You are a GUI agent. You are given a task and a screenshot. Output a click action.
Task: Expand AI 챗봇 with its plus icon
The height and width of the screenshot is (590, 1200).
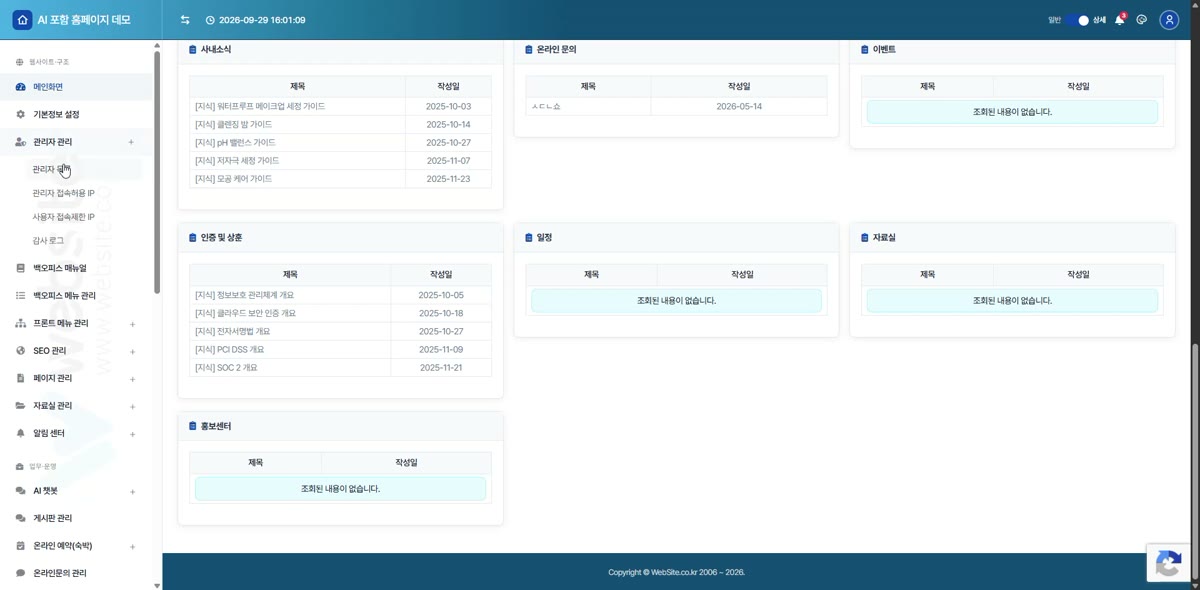(x=132, y=492)
